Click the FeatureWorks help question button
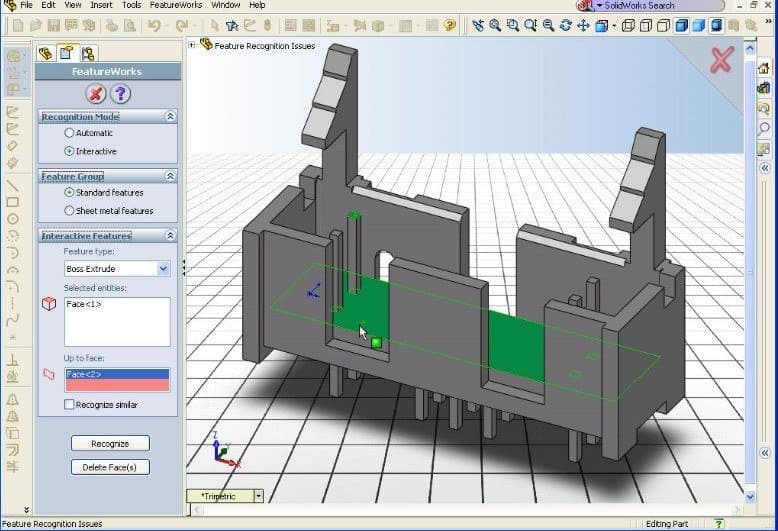 [x=121, y=93]
